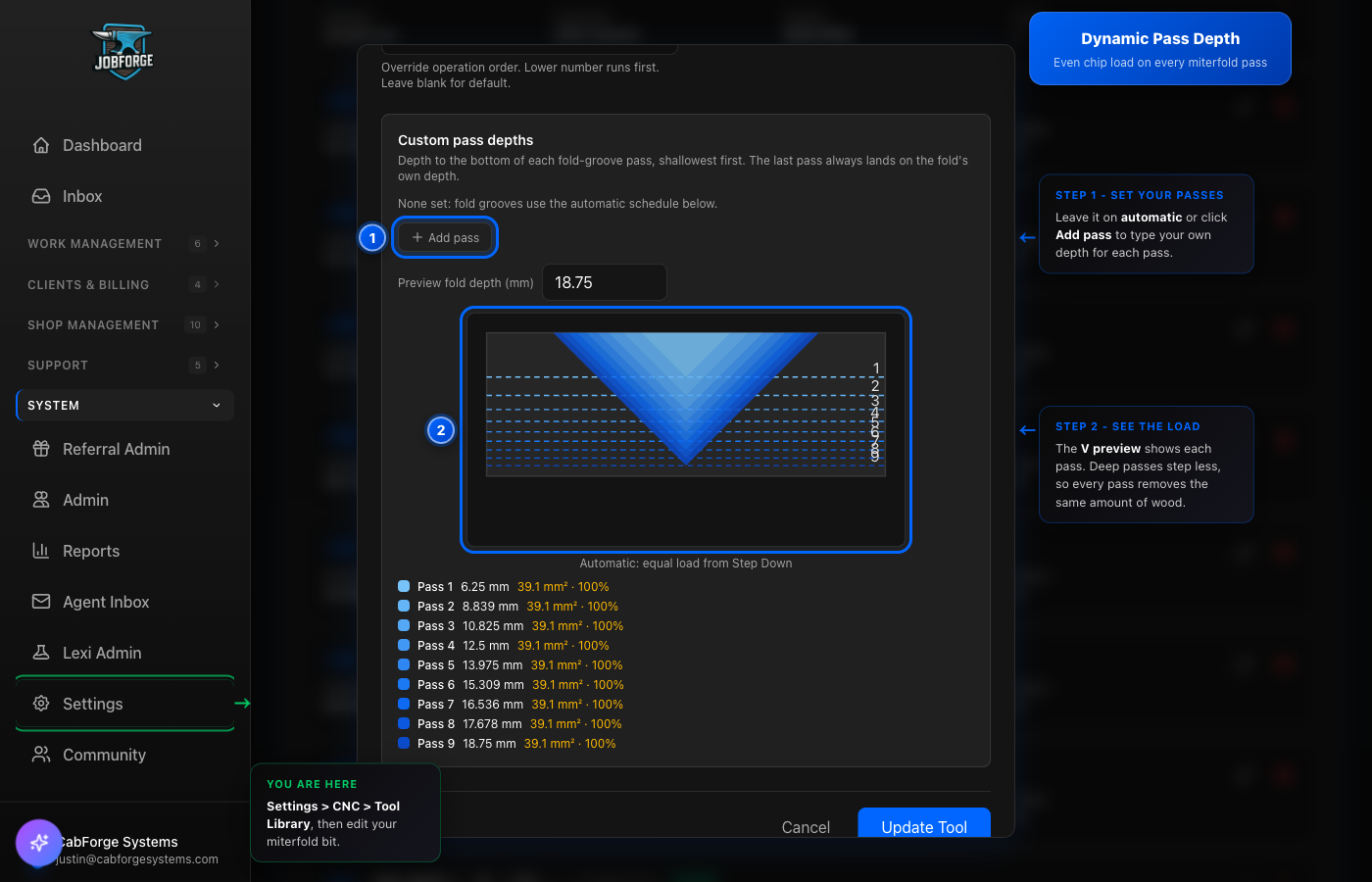The width and height of the screenshot is (1372, 882).
Task: Select the "Pass 2 8.839 mm" row text
Action: [x=467, y=607]
